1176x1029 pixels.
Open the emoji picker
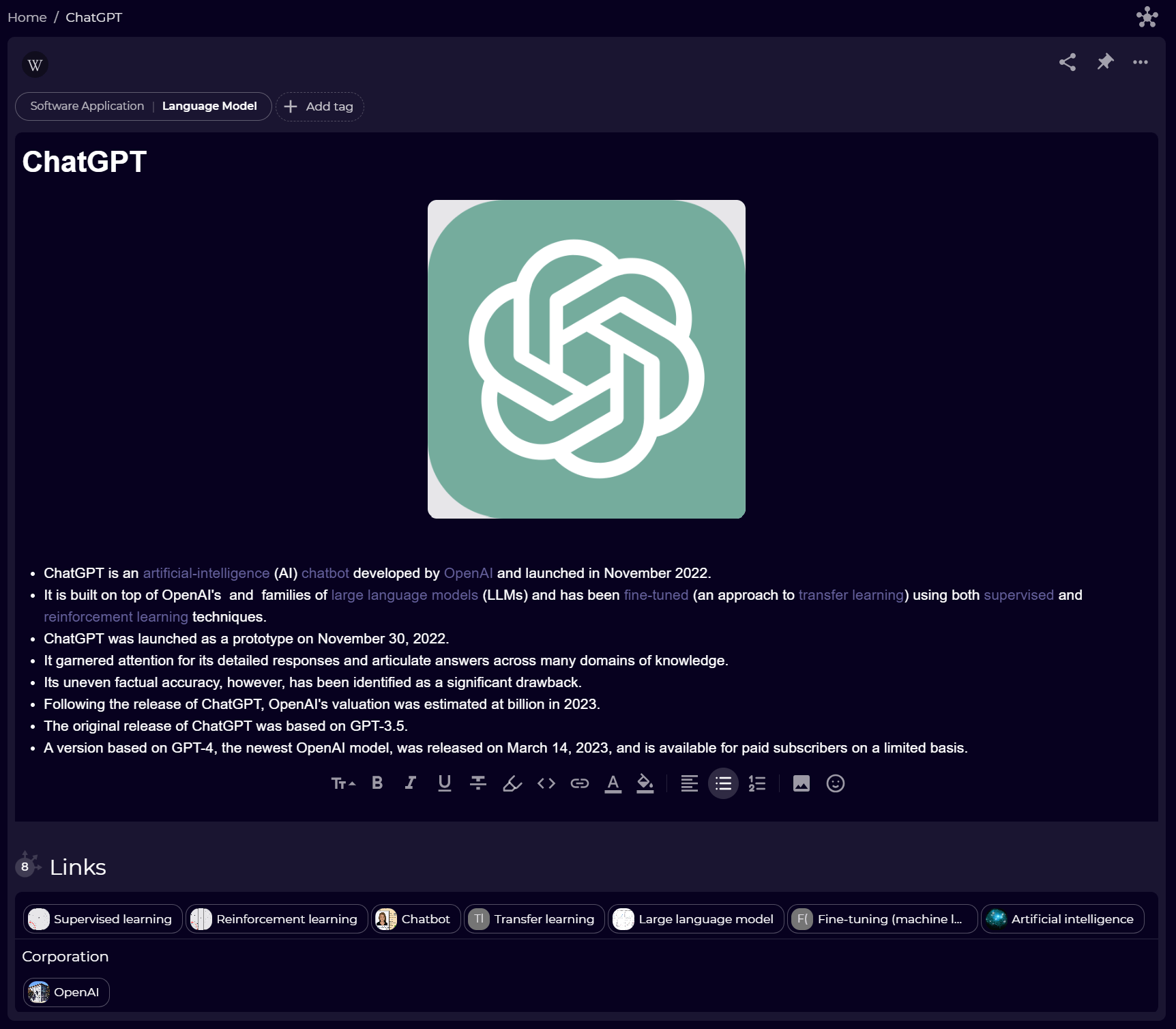point(835,783)
